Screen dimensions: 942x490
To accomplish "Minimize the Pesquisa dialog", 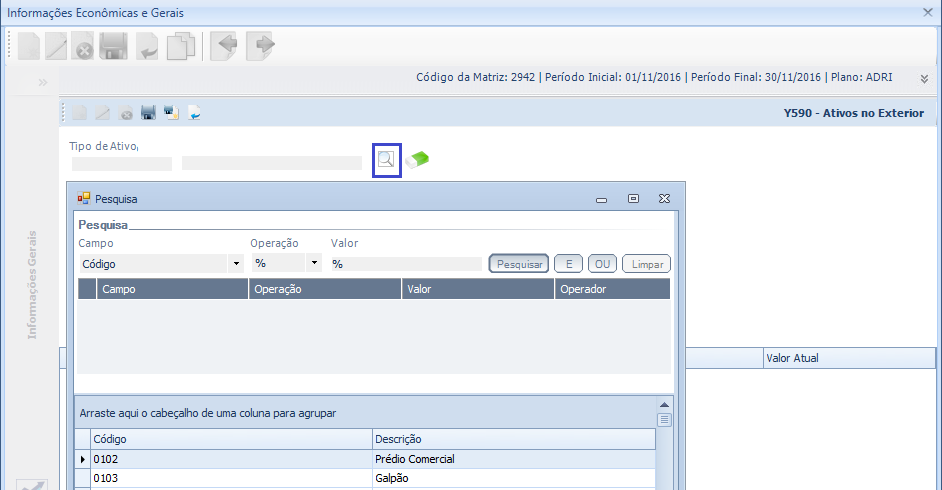I will tap(601, 199).
